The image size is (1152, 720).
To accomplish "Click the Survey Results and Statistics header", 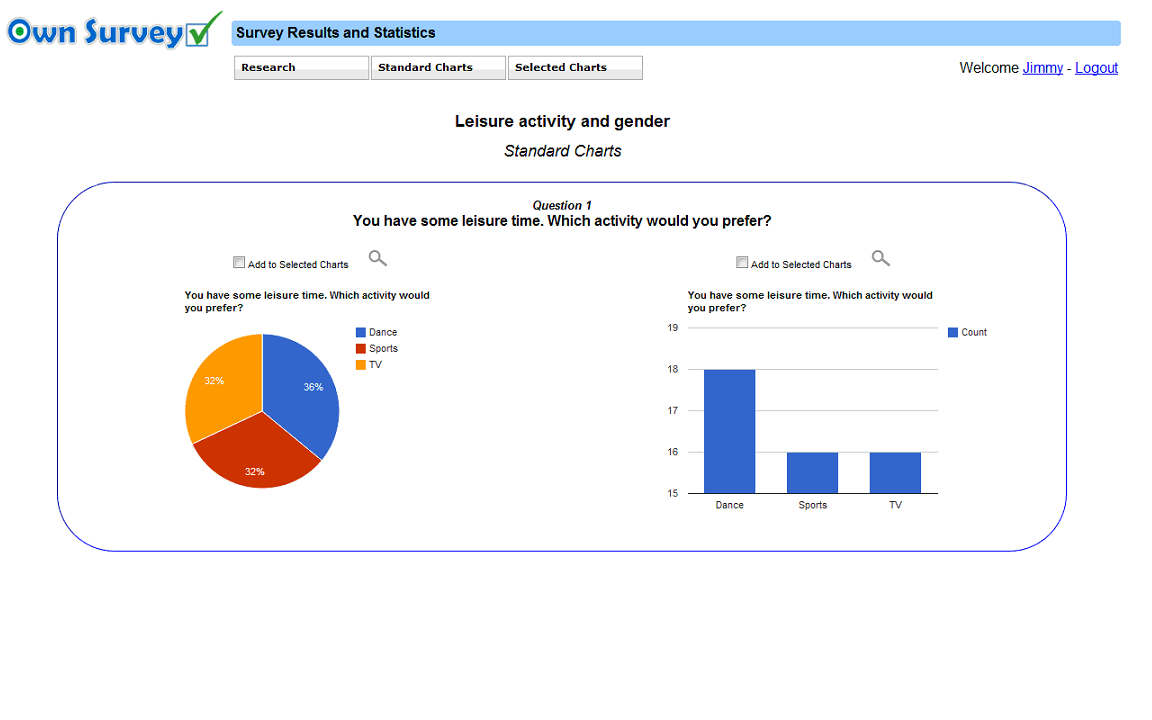I will click(334, 33).
